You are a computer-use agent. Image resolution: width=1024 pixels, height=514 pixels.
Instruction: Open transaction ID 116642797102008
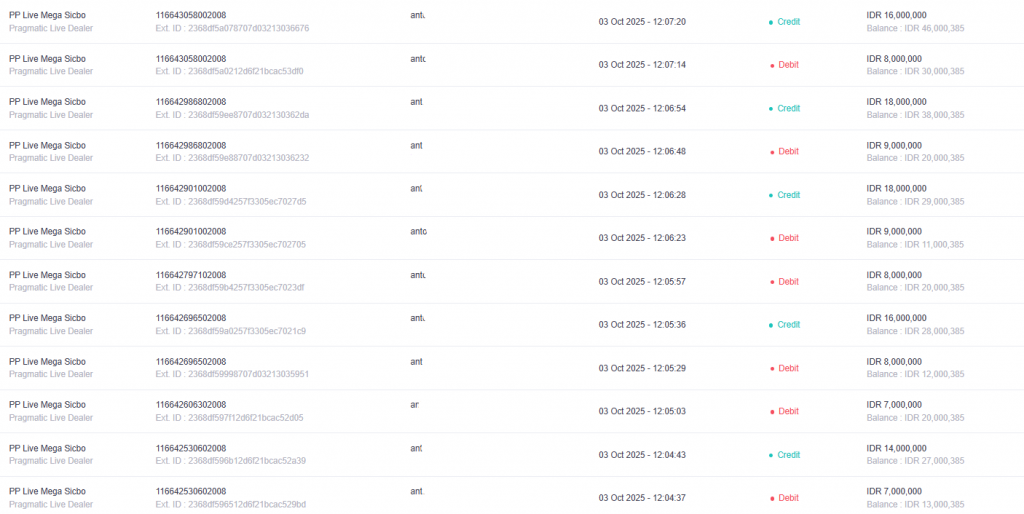click(191, 275)
